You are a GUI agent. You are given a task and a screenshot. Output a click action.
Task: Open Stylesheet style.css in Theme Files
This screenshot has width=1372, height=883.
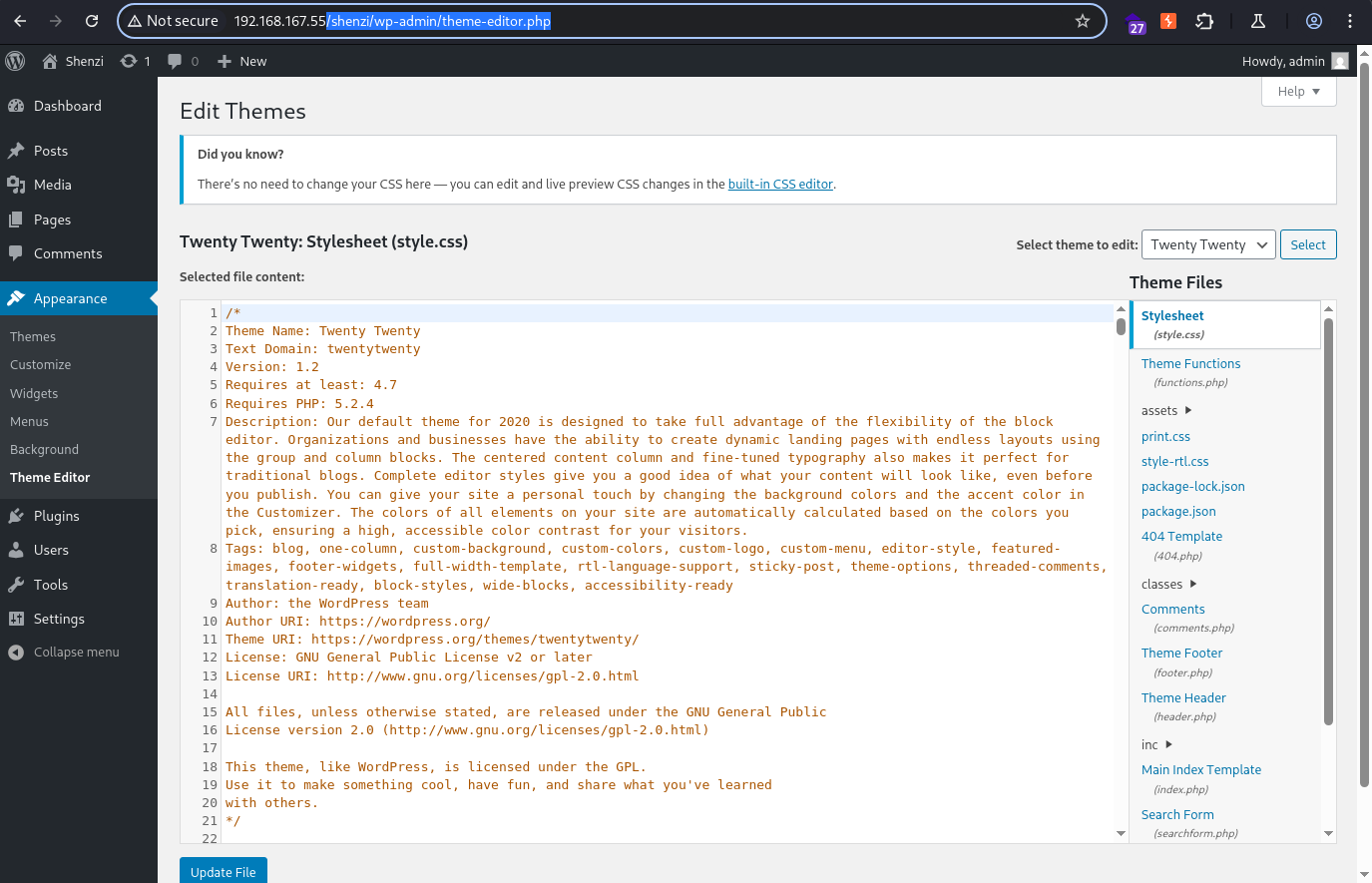[x=1225, y=324]
